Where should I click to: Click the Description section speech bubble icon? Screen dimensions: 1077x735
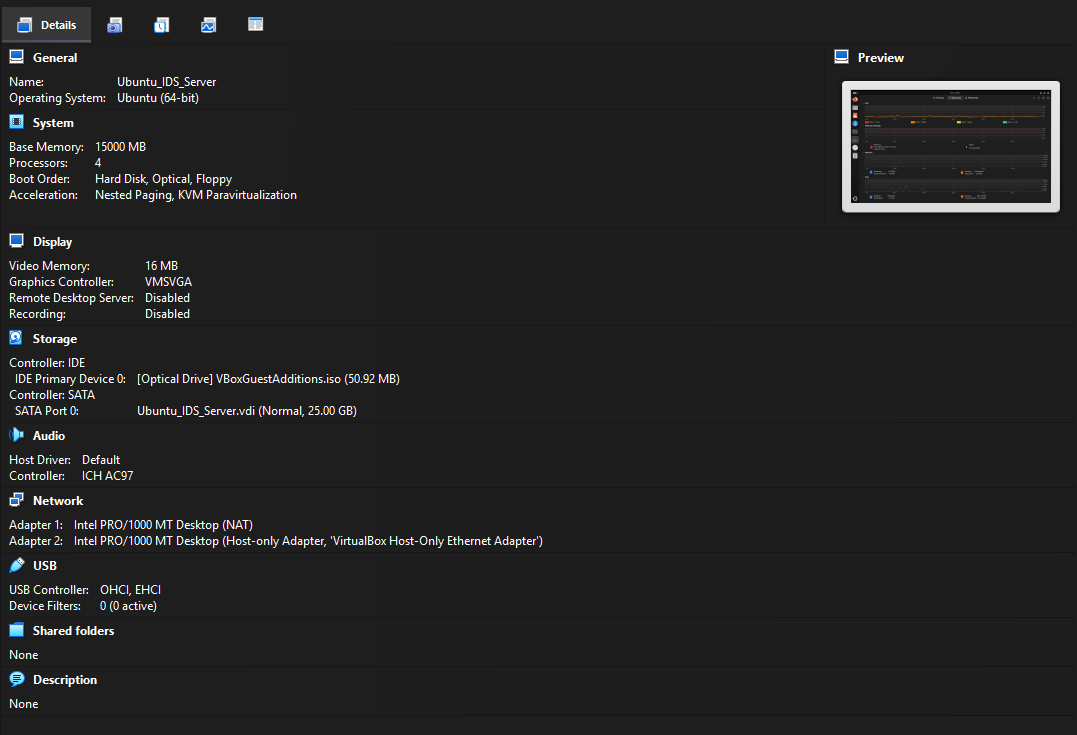point(16,679)
